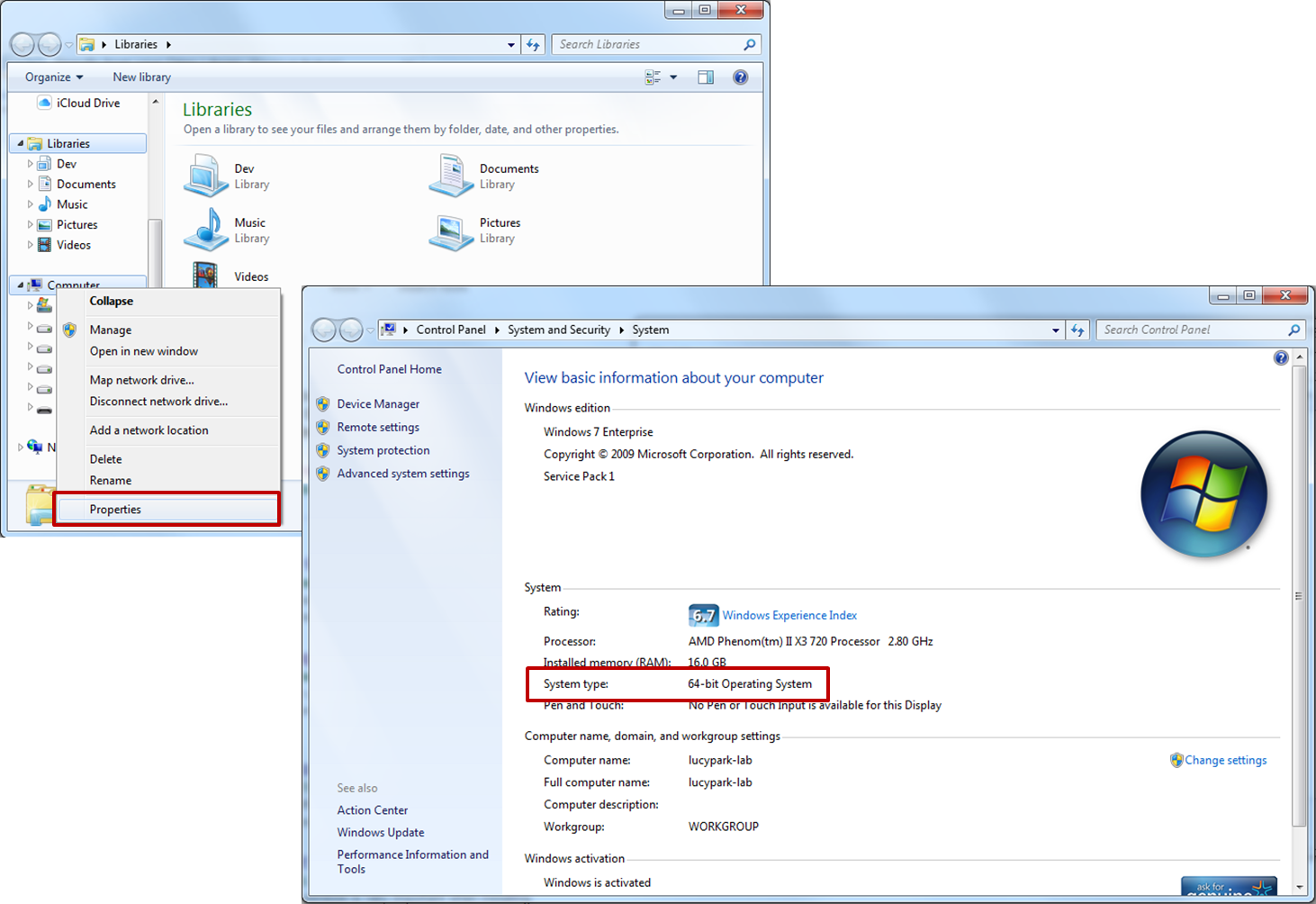The image size is (1316, 904).
Task: Choose Manage from the context menu
Action: point(168,330)
